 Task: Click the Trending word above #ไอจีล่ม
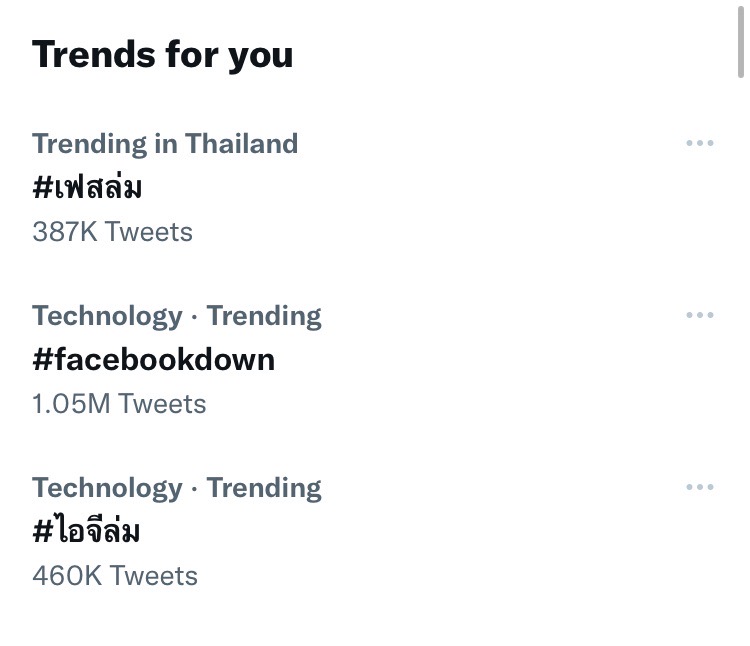[x=264, y=488]
